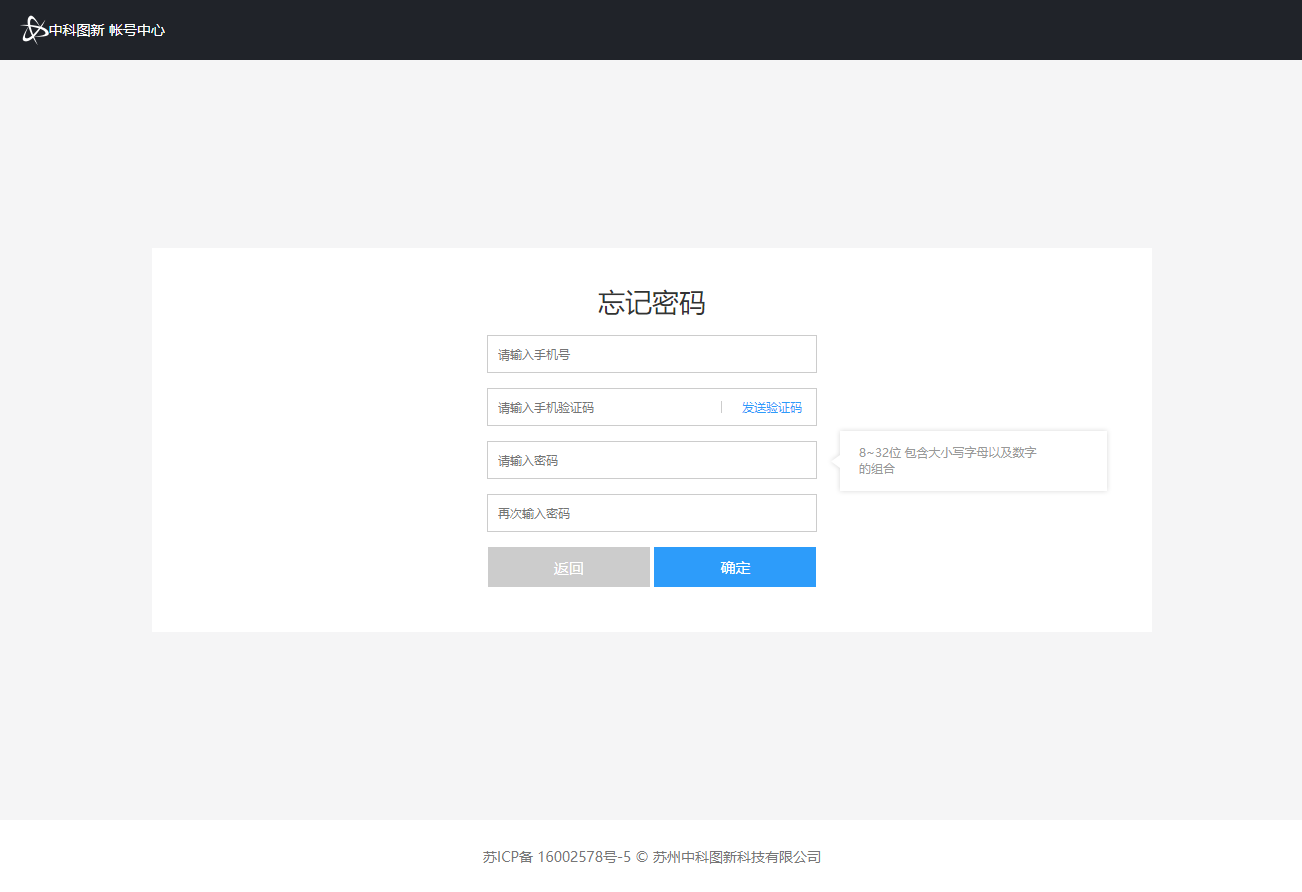Focus the 请输入手机号 phone number field
1302x892 pixels.
click(x=651, y=354)
